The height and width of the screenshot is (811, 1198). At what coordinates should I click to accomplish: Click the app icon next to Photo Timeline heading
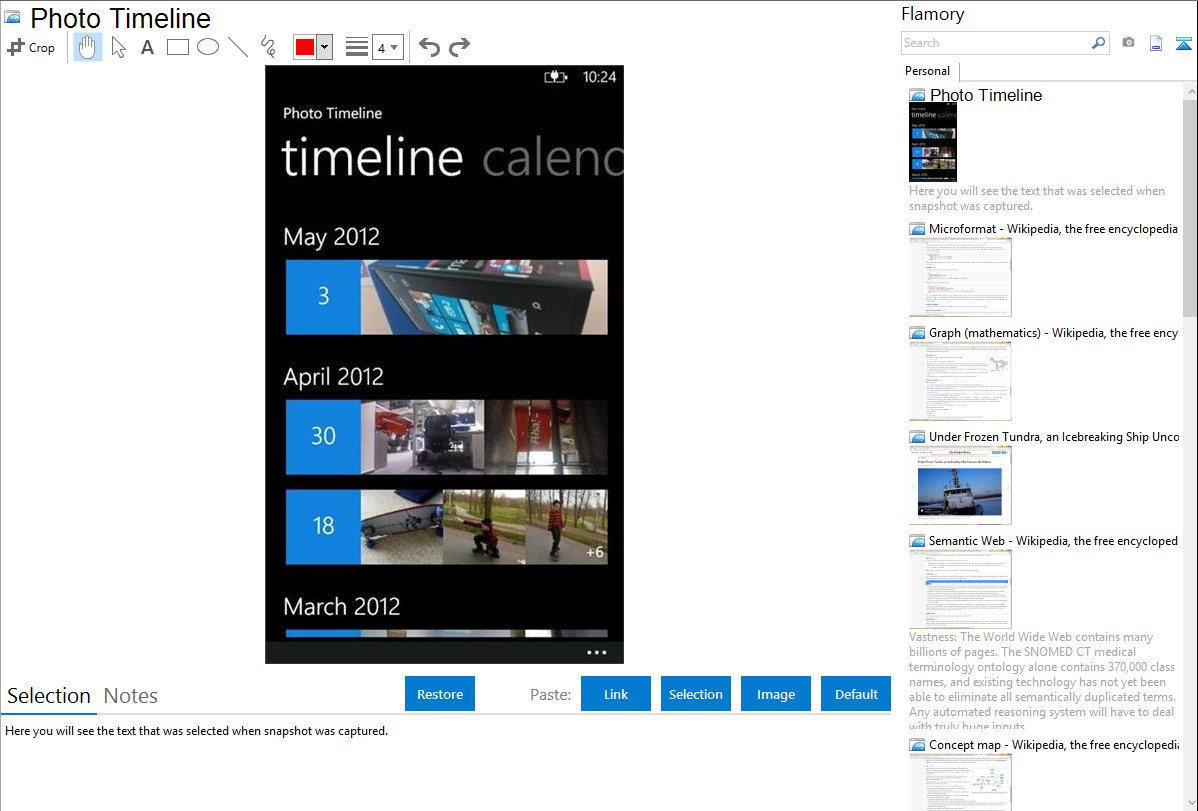tap(13, 17)
